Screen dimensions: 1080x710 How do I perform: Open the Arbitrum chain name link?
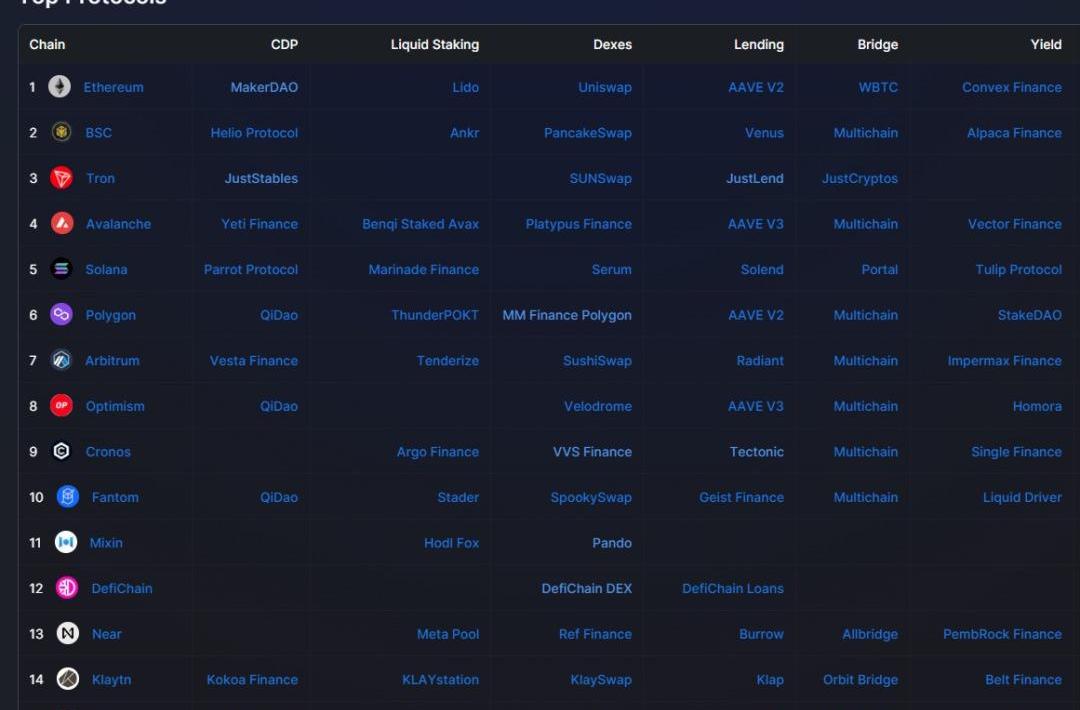[112, 361]
